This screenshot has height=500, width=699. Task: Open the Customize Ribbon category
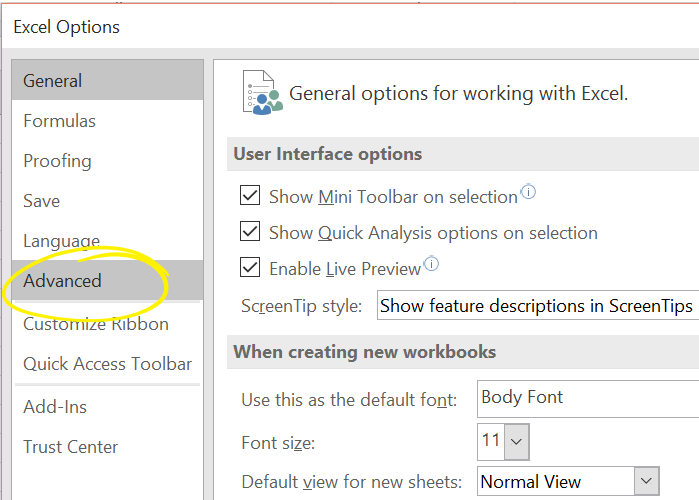tap(96, 324)
